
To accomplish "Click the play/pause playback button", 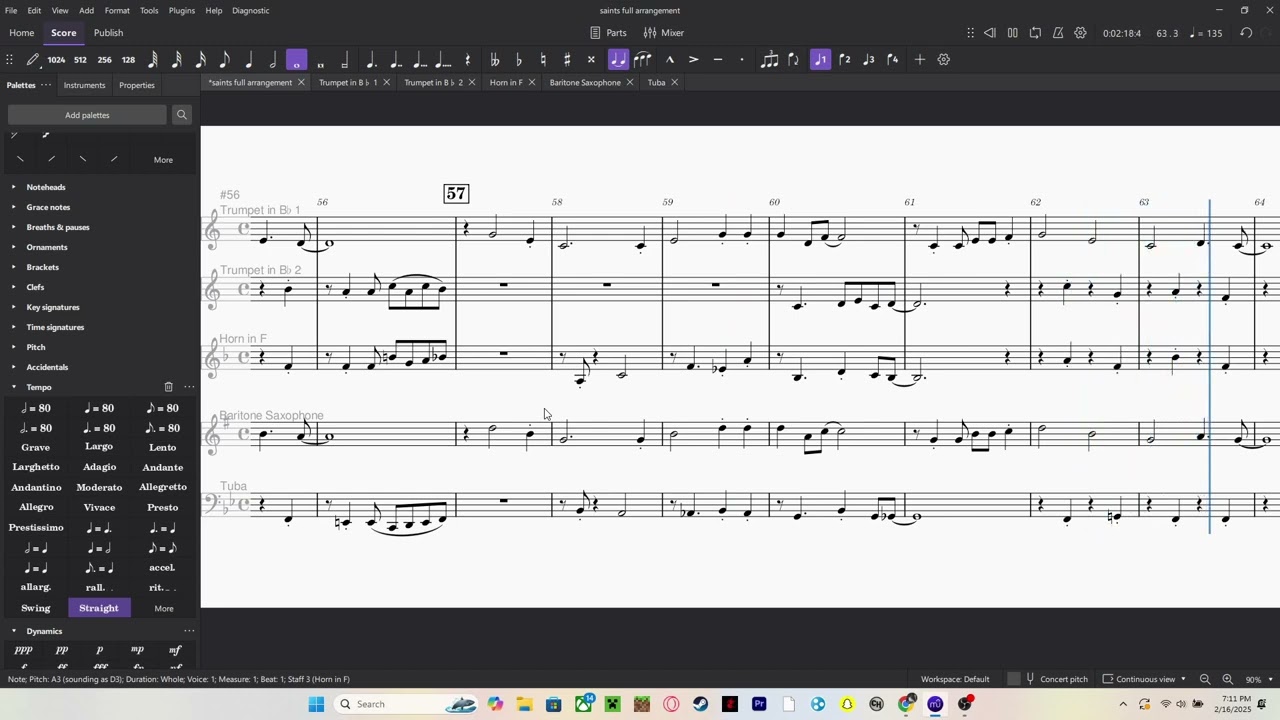I will tap(1012, 33).
